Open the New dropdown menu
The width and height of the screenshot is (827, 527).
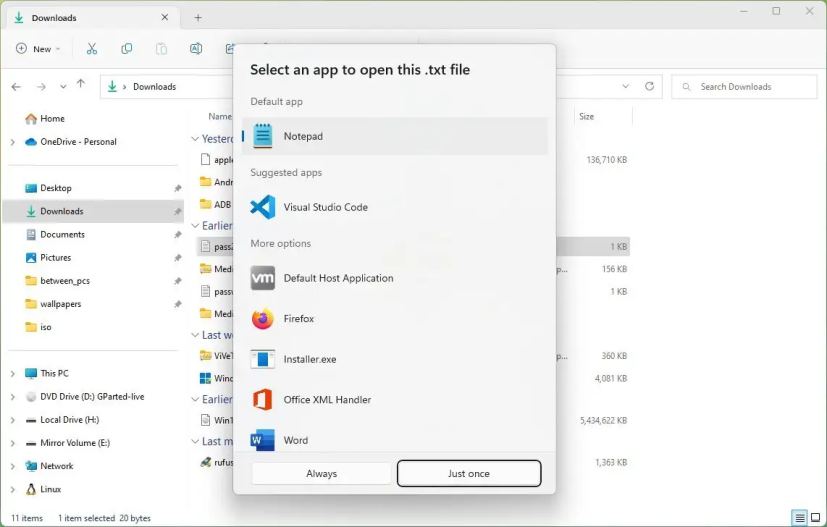point(38,48)
